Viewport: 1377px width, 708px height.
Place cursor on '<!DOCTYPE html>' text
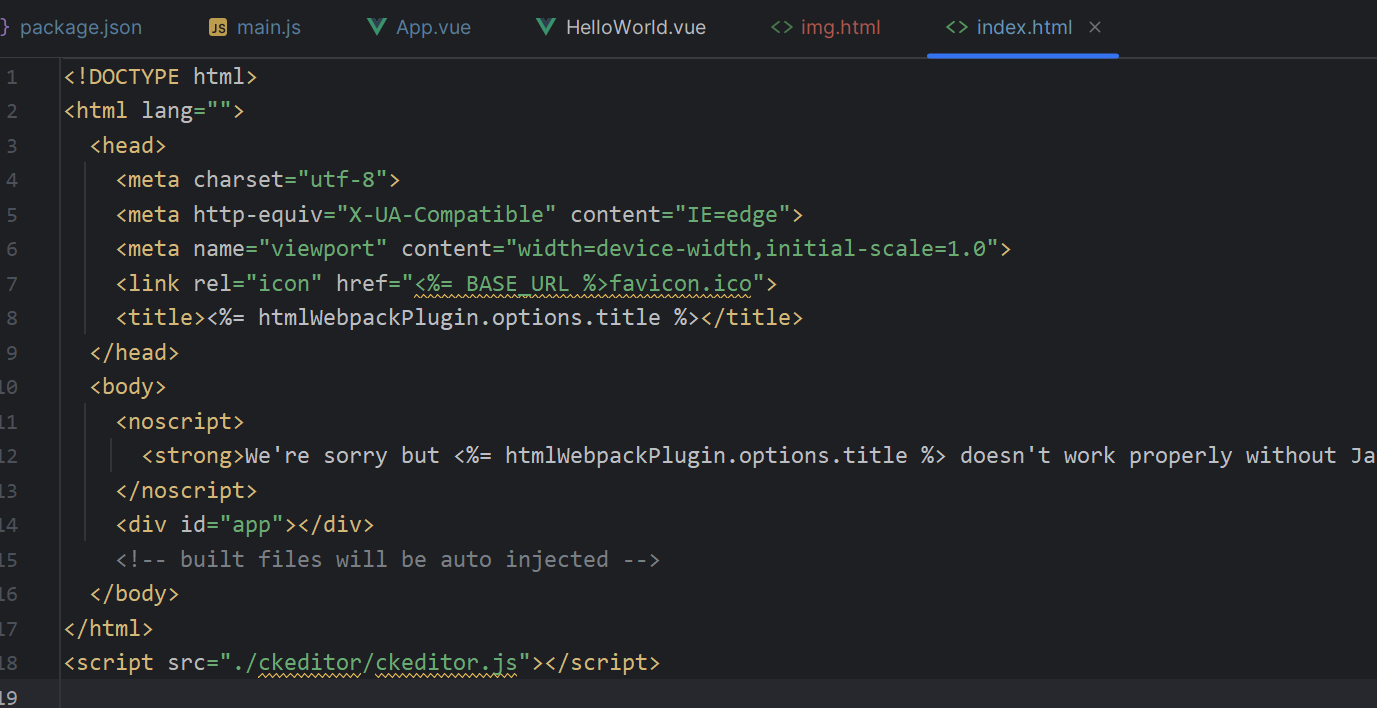[161, 76]
